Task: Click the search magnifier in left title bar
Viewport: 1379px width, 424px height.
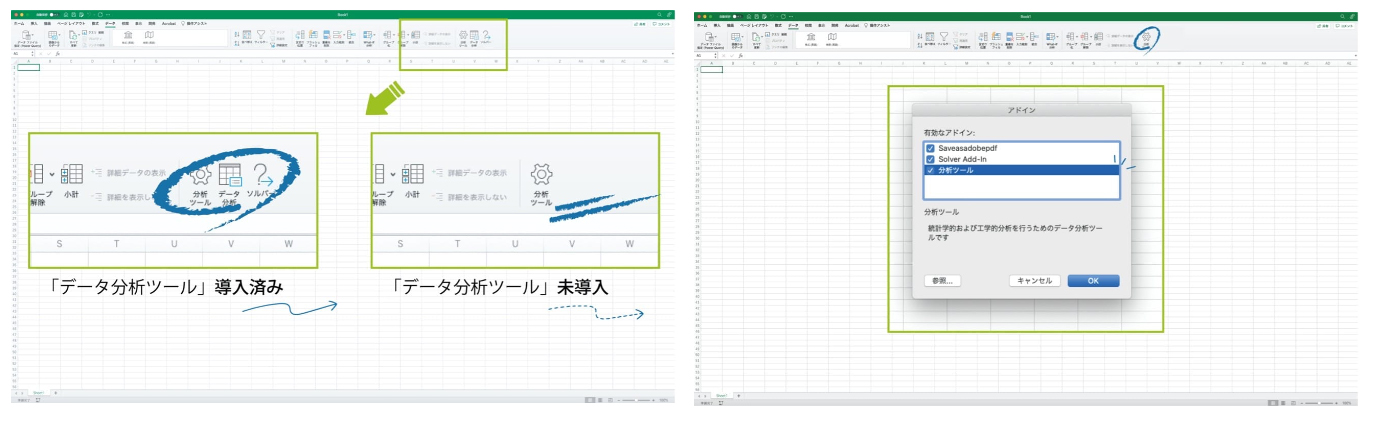Action: pos(659,15)
